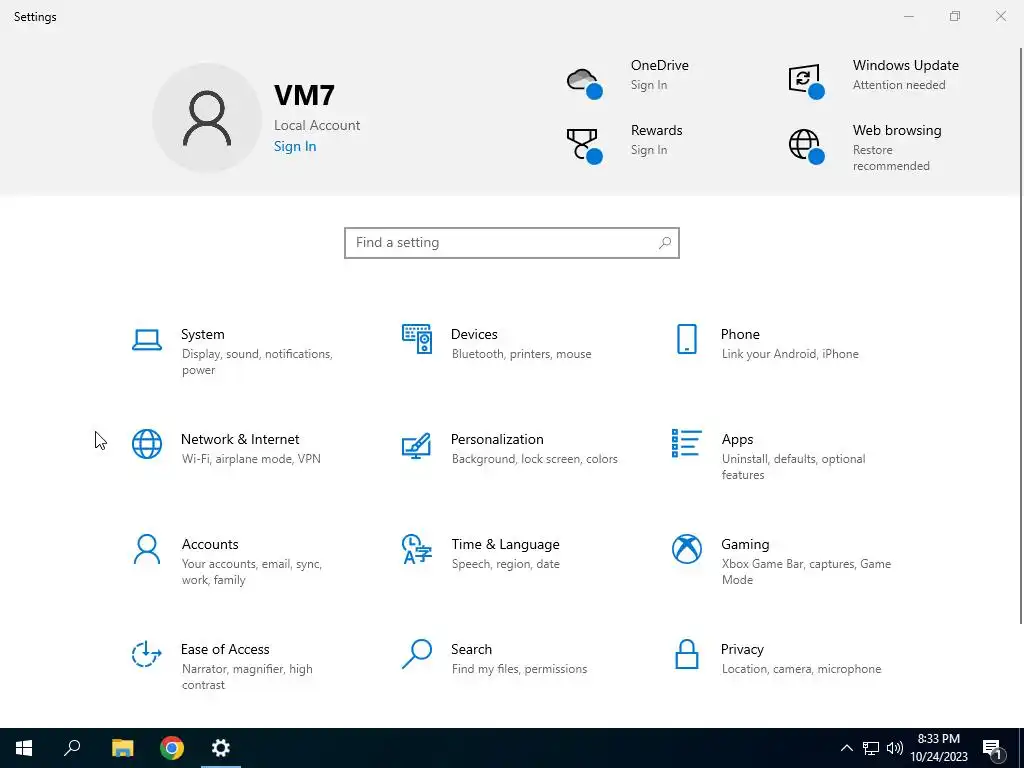Show hidden tray icons chevron

click(x=846, y=748)
